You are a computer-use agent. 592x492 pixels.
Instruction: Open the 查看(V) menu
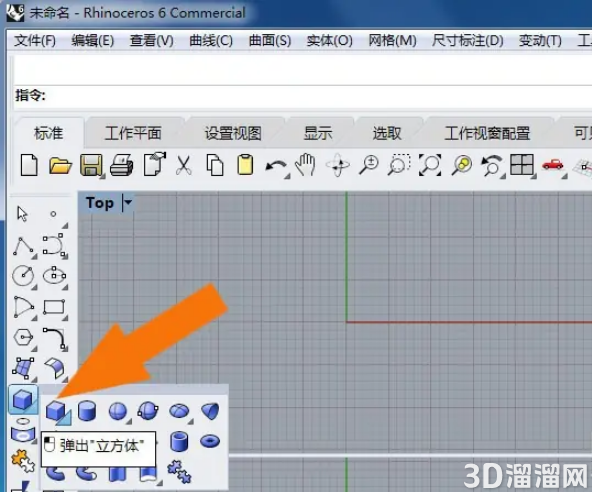tap(151, 40)
